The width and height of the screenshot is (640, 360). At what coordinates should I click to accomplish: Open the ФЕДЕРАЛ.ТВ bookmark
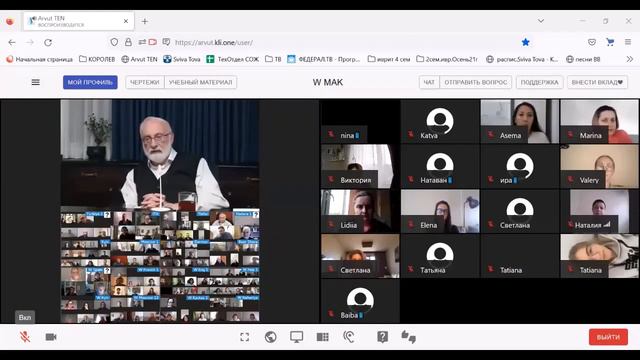pyautogui.click(x=324, y=59)
